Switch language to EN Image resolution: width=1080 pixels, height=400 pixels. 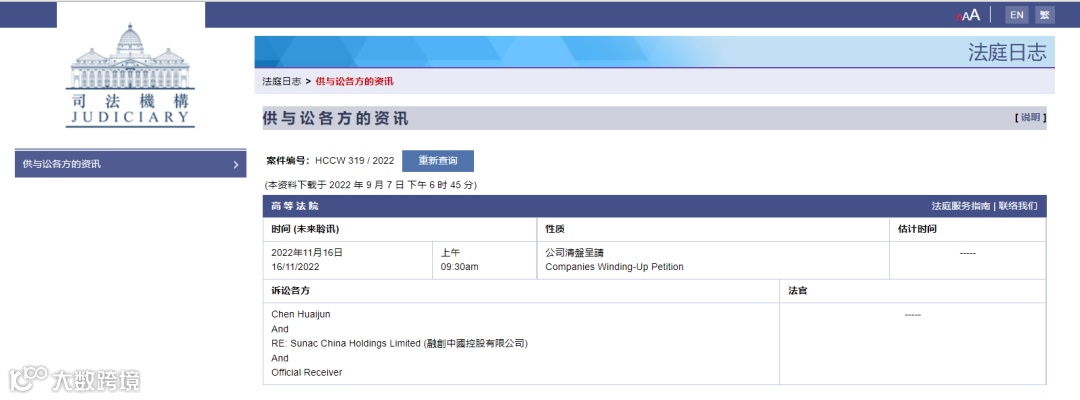tap(1017, 14)
